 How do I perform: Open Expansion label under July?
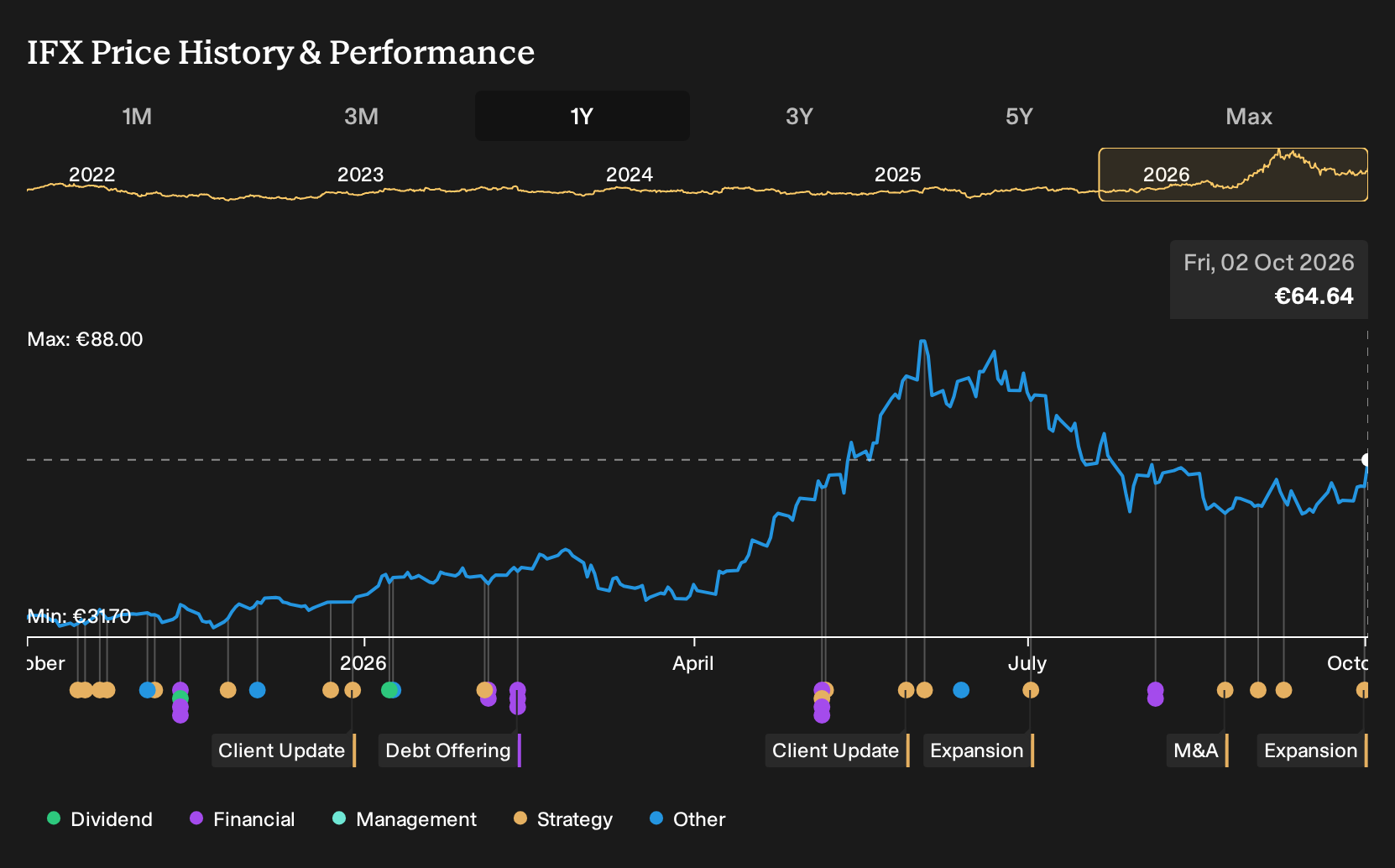click(978, 750)
